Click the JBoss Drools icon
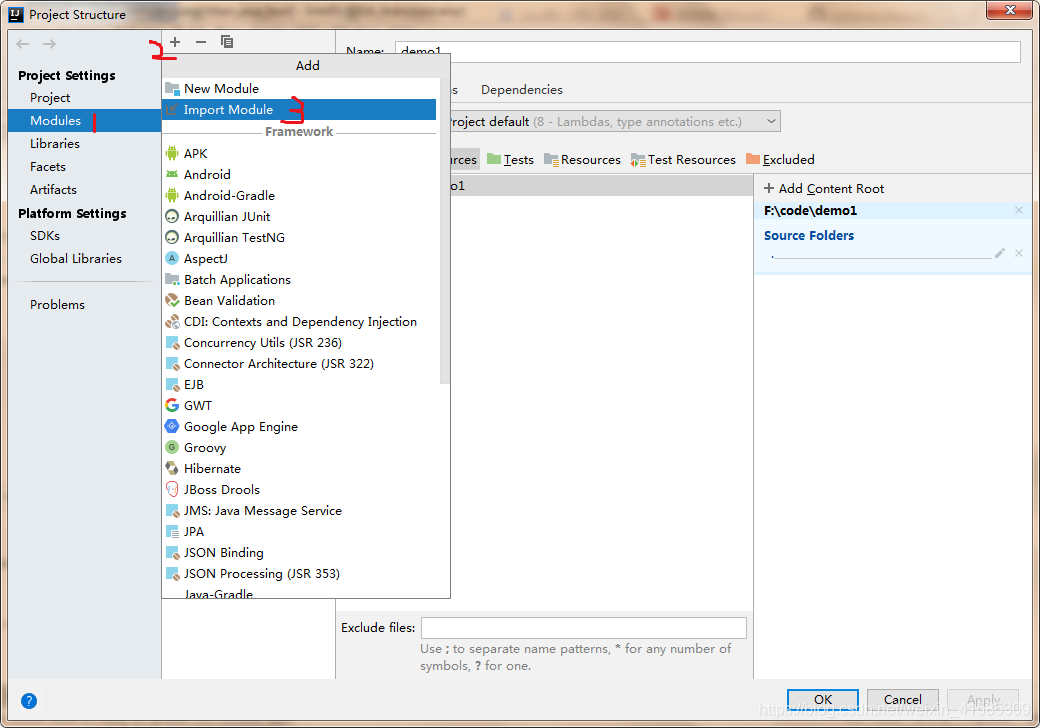 [172, 489]
